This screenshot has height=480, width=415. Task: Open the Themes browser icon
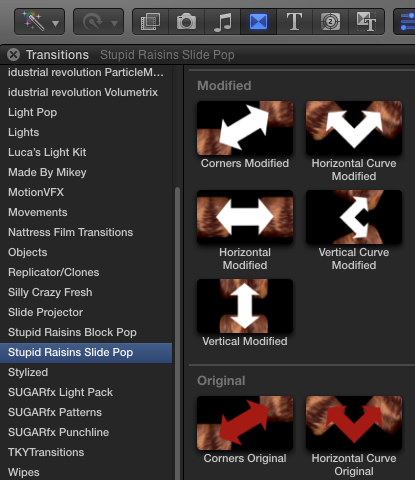366,22
